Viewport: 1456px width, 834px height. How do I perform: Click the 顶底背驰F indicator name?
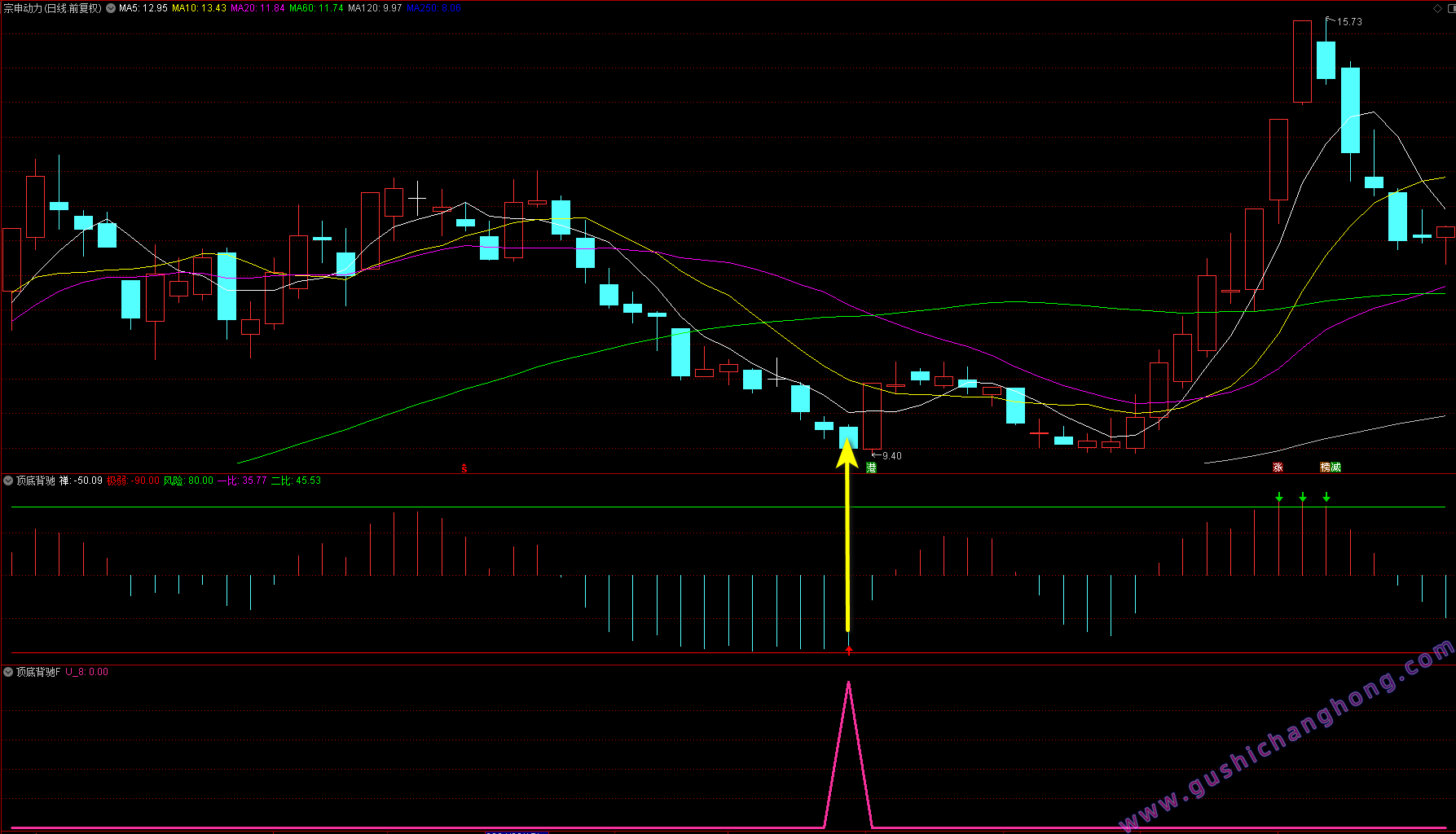(x=38, y=672)
